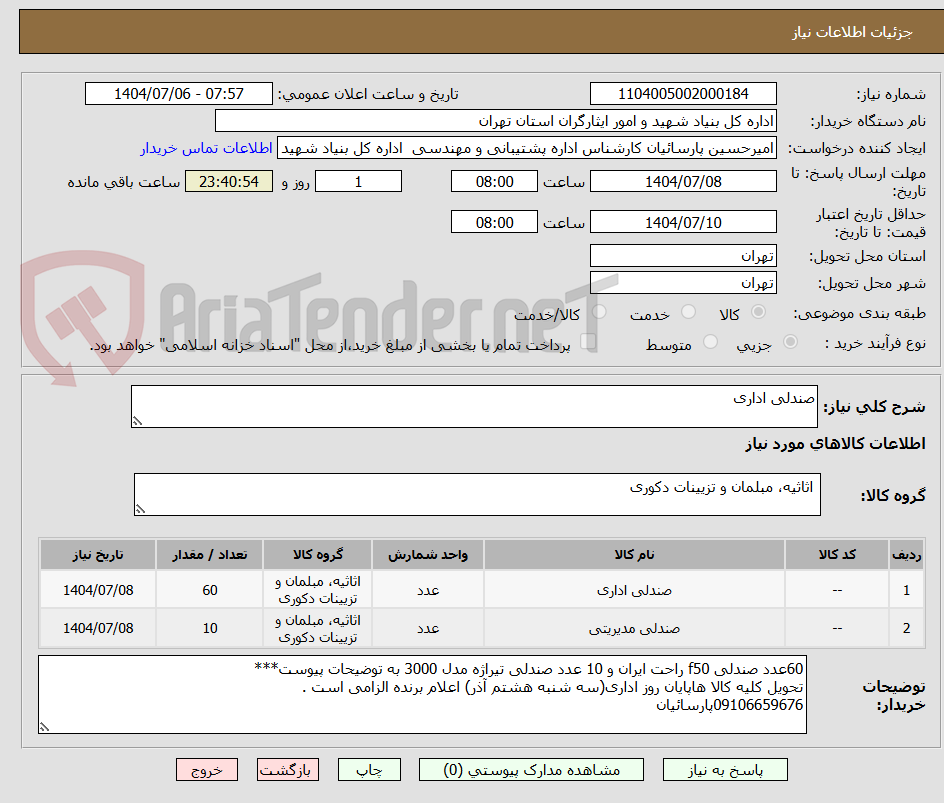Image resolution: width=944 pixels, height=803 pixels.
Task: Click the remaining time 23:40:54 field
Action: tap(229, 181)
